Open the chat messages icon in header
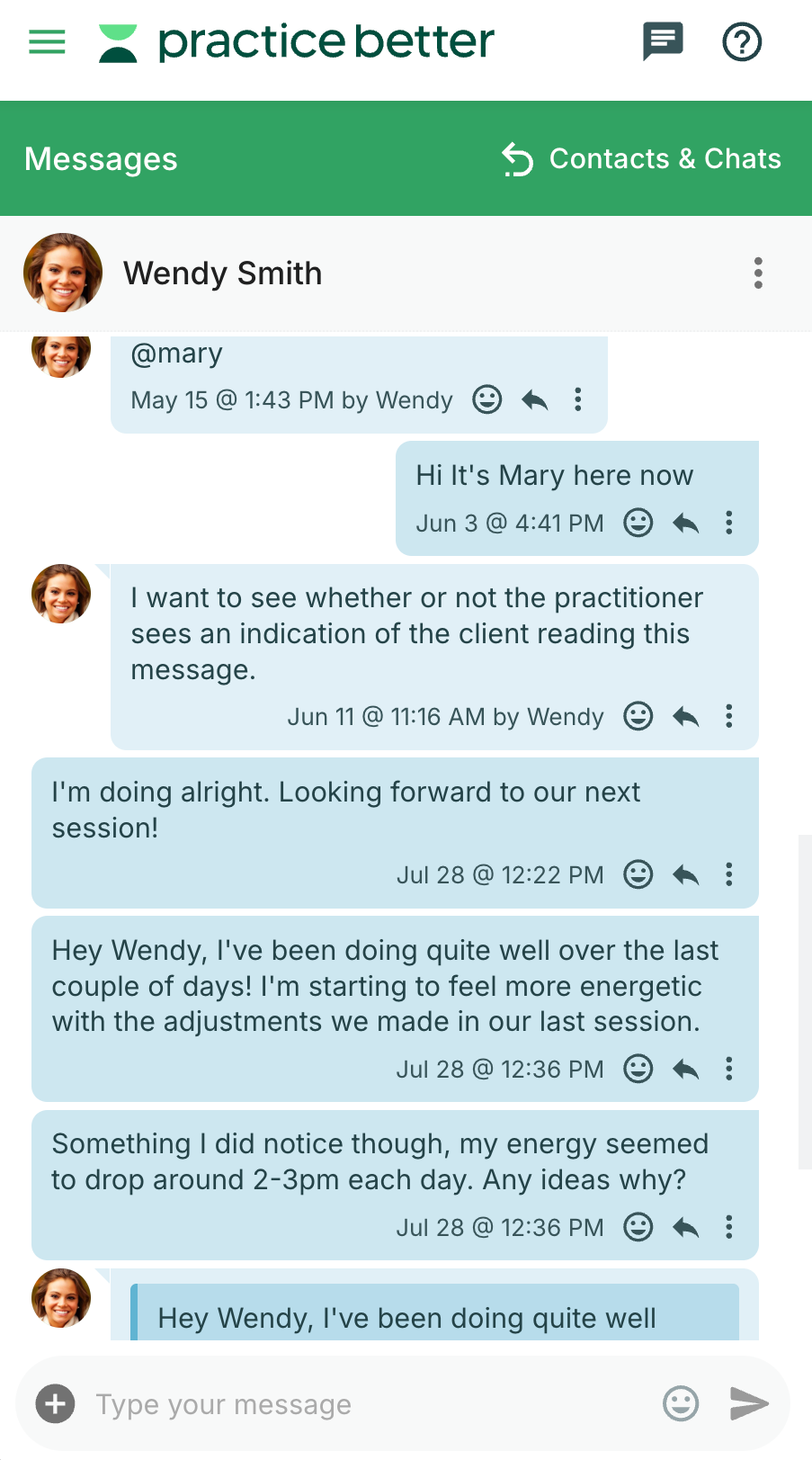This screenshot has height=1460, width=812. pos(663,41)
